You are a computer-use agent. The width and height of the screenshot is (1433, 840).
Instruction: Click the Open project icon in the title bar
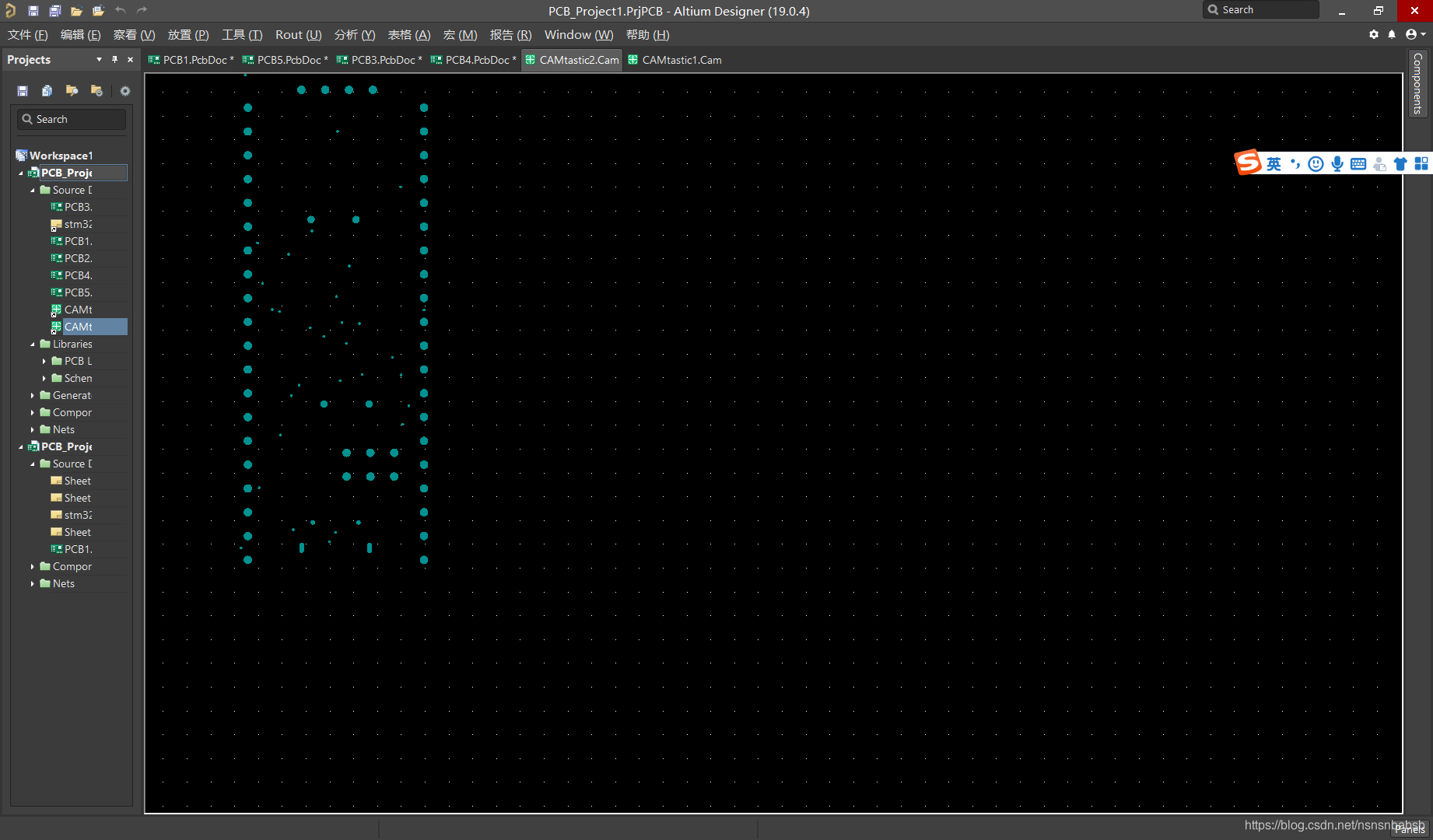[98, 11]
